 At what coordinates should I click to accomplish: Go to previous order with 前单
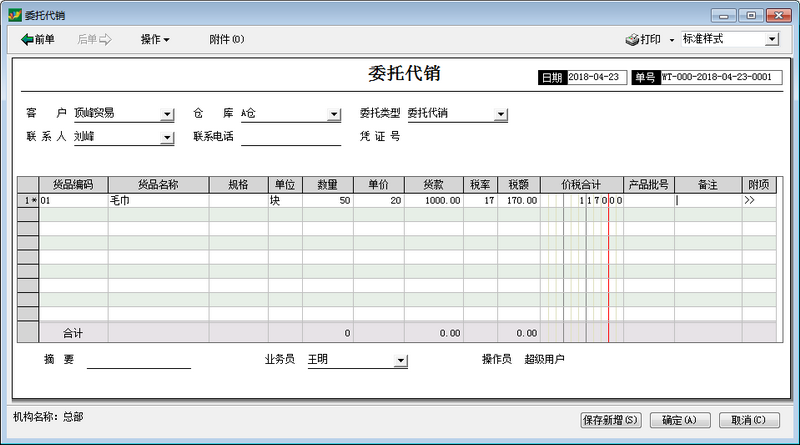coord(38,39)
